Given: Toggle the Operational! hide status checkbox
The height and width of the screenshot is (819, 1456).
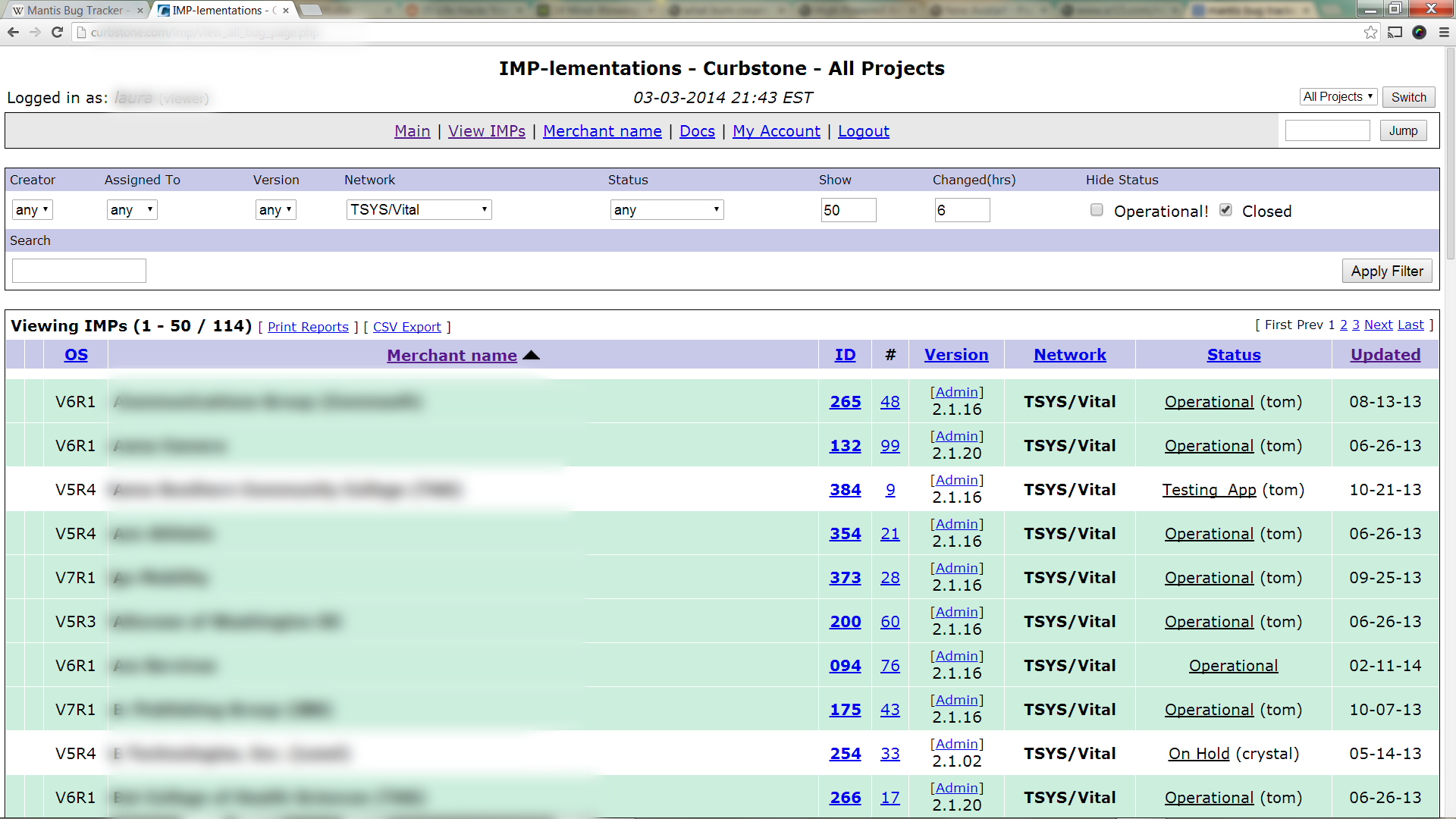Looking at the screenshot, I should click(1097, 210).
